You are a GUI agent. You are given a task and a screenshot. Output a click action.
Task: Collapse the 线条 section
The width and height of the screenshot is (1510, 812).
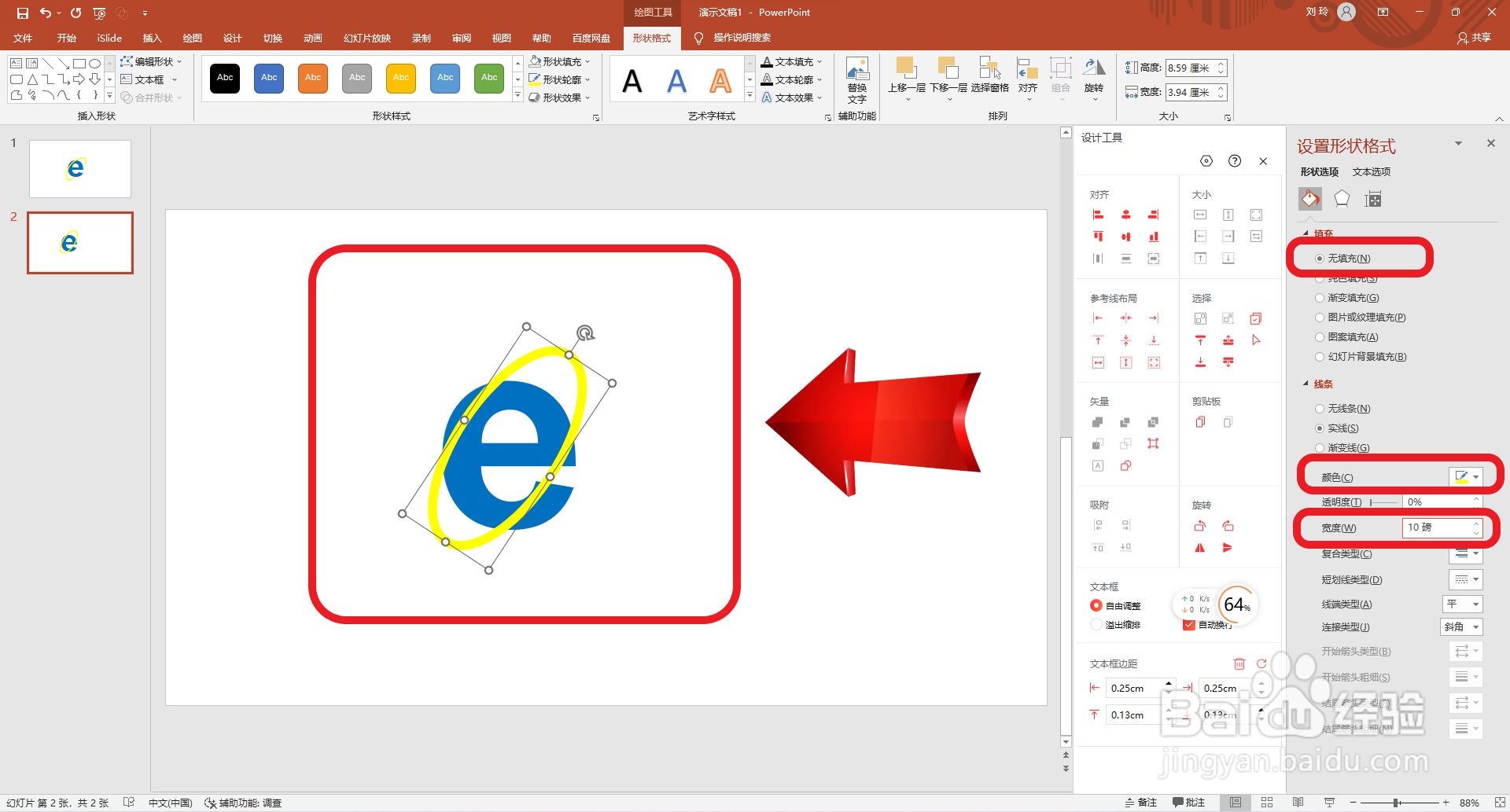(x=1306, y=384)
